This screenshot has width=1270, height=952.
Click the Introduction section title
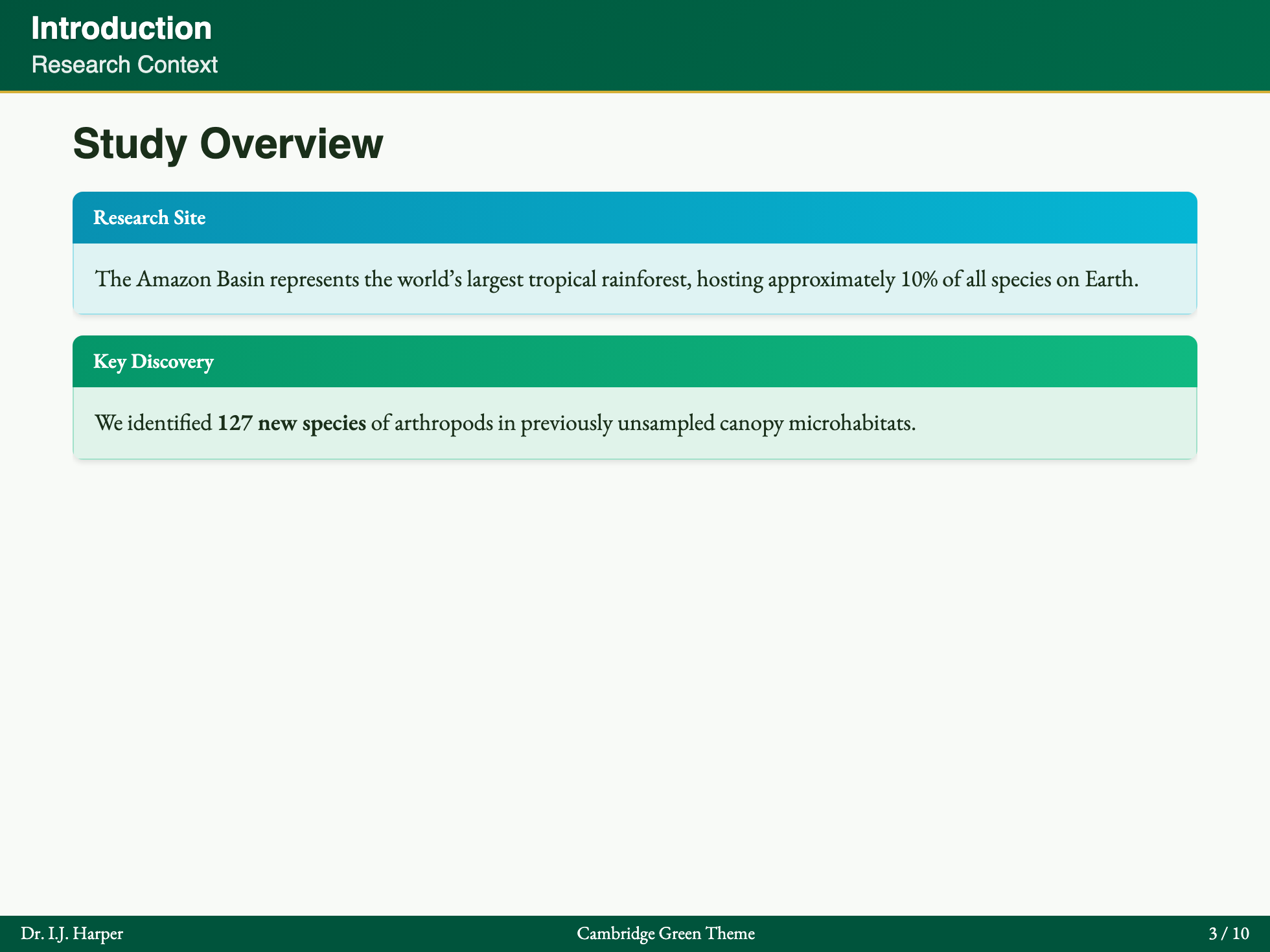pos(121,28)
